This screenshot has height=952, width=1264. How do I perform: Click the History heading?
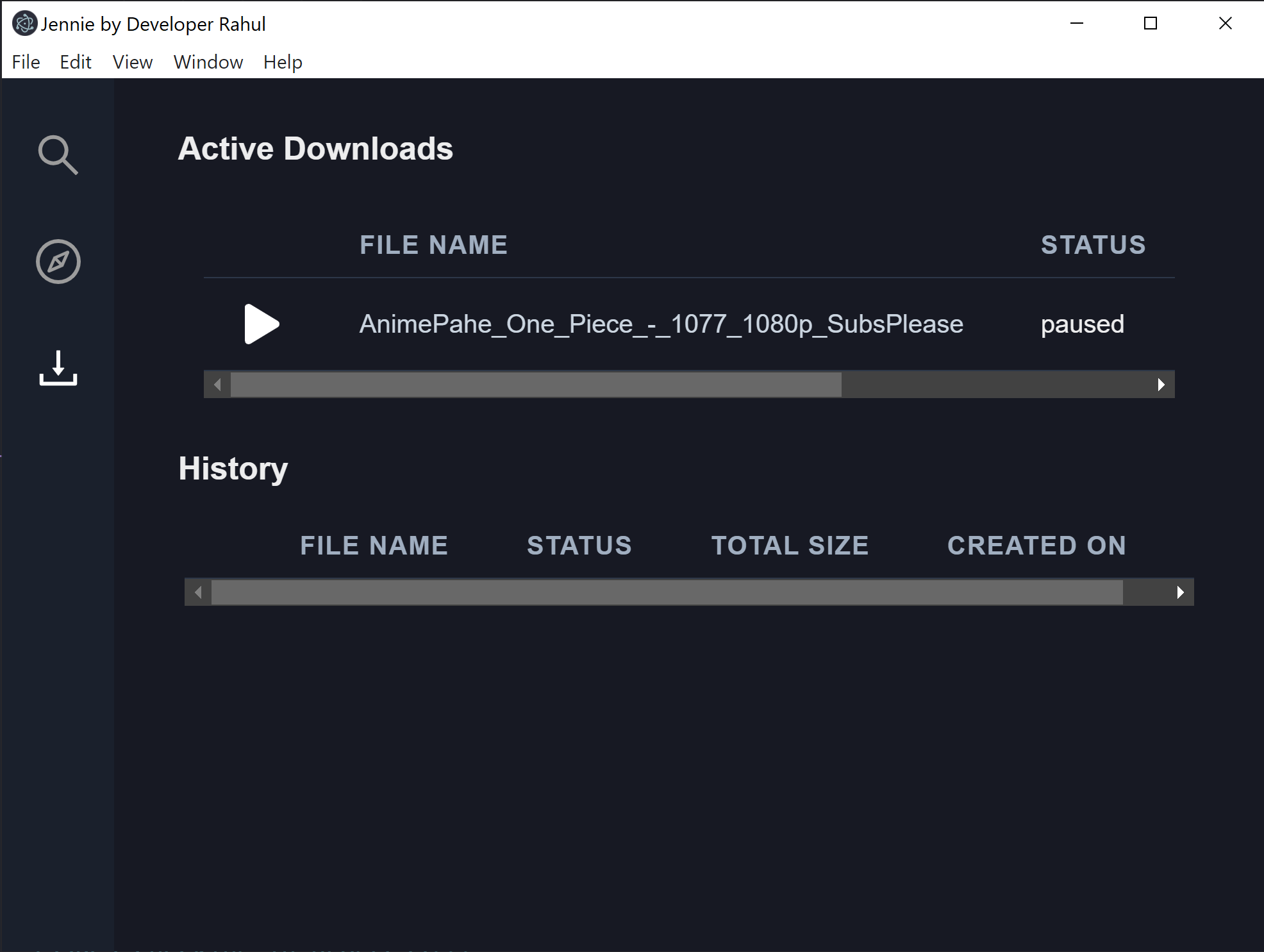coord(233,469)
